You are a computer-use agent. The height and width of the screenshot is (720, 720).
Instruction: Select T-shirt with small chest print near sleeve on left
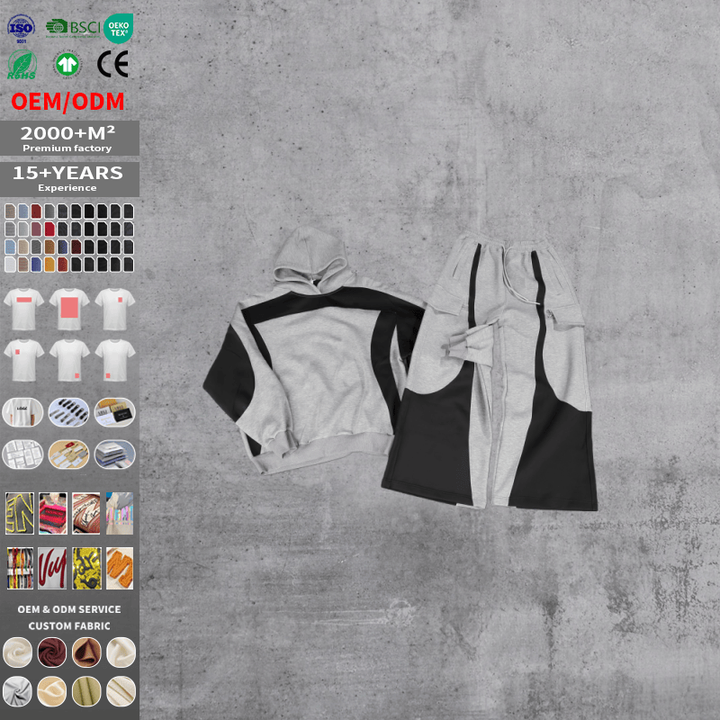24,360
